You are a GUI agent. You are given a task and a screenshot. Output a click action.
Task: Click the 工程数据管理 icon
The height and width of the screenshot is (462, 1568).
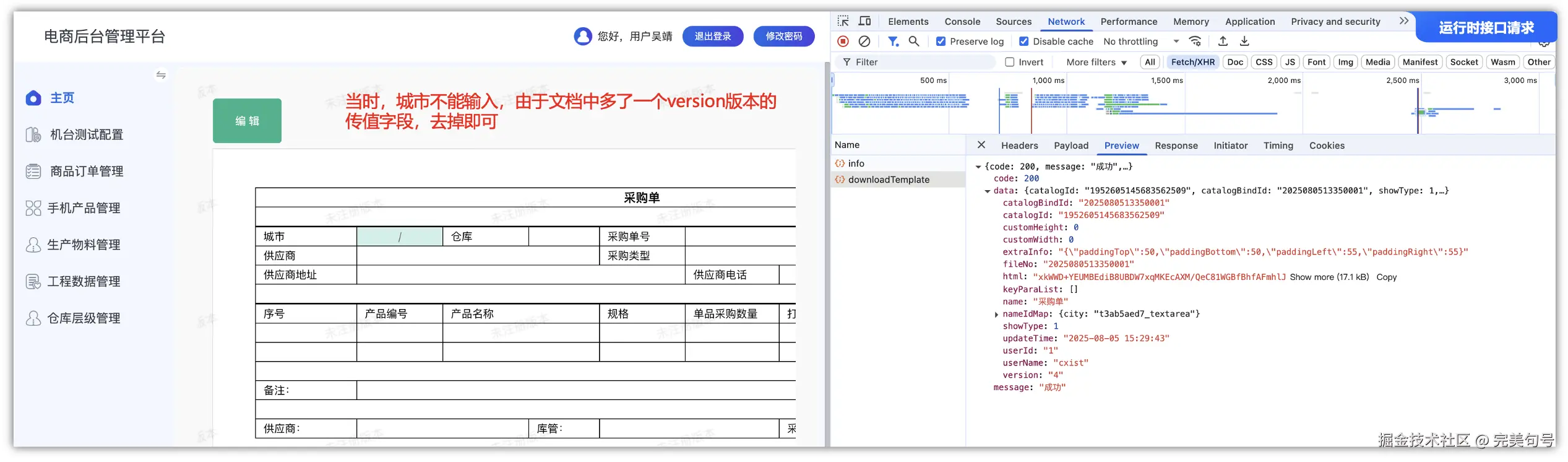click(x=33, y=281)
